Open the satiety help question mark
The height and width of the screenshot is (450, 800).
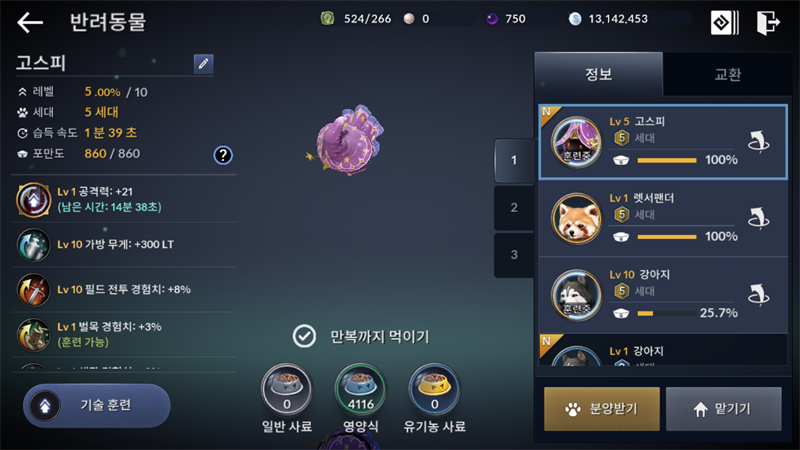click(x=223, y=155)
